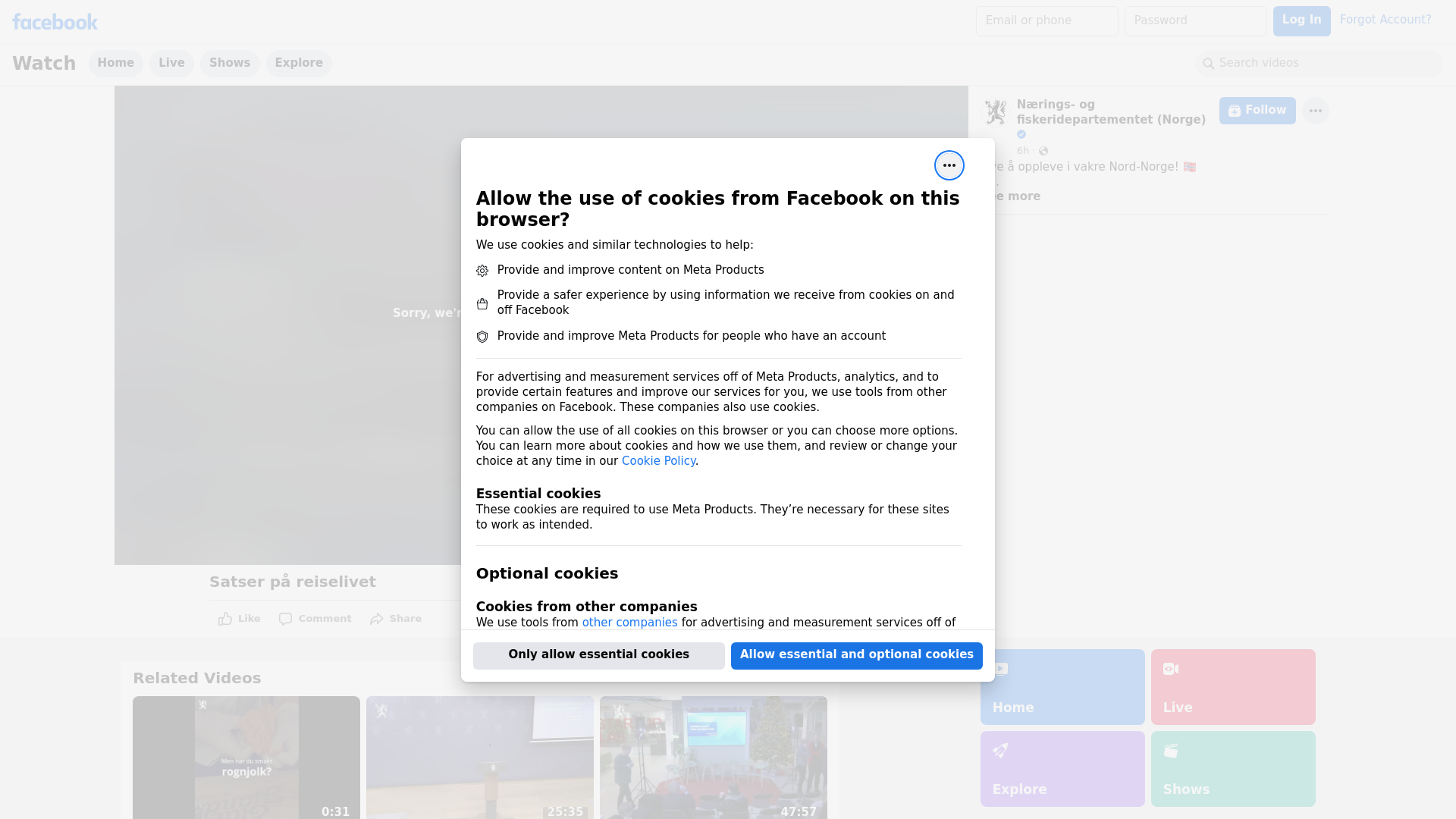Follow the Nærings- og fiskeridepartementet page

pyautogui.click(x=1257, y=111)
